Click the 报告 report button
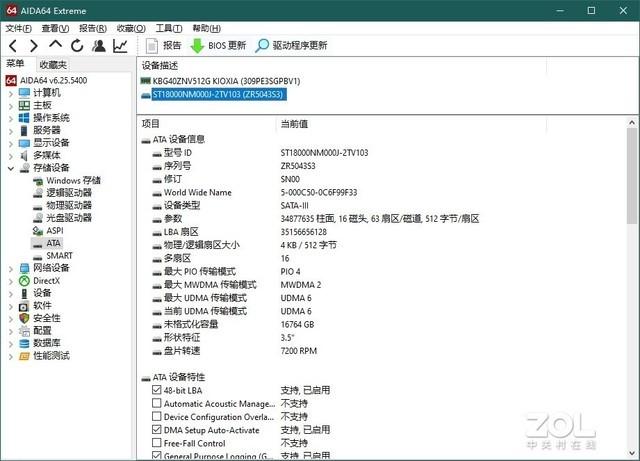This screenshot has height=461, width=640. tap(164, 45)
